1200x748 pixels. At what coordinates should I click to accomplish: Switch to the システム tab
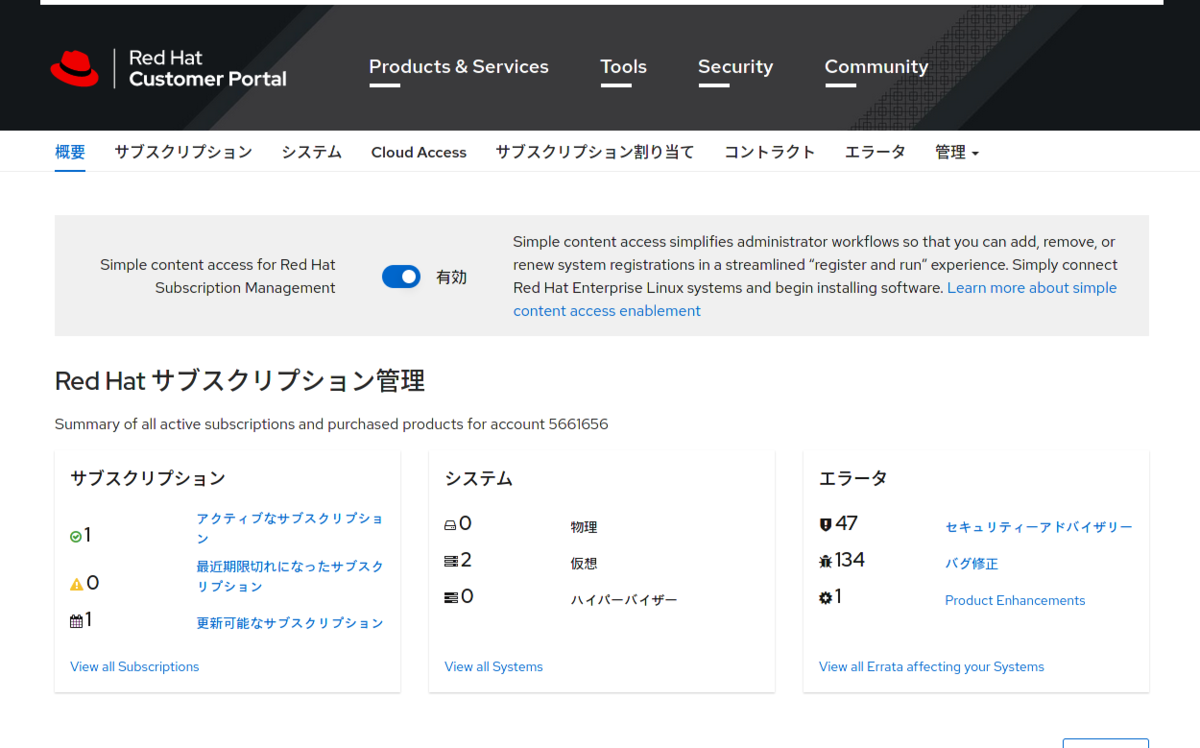[312, 152]
